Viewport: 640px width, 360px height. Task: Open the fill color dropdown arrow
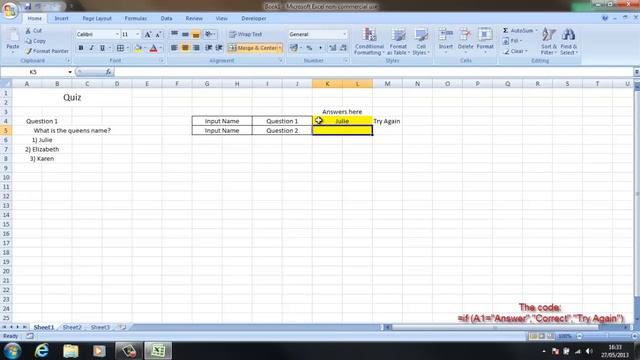[x=145, y=48]
